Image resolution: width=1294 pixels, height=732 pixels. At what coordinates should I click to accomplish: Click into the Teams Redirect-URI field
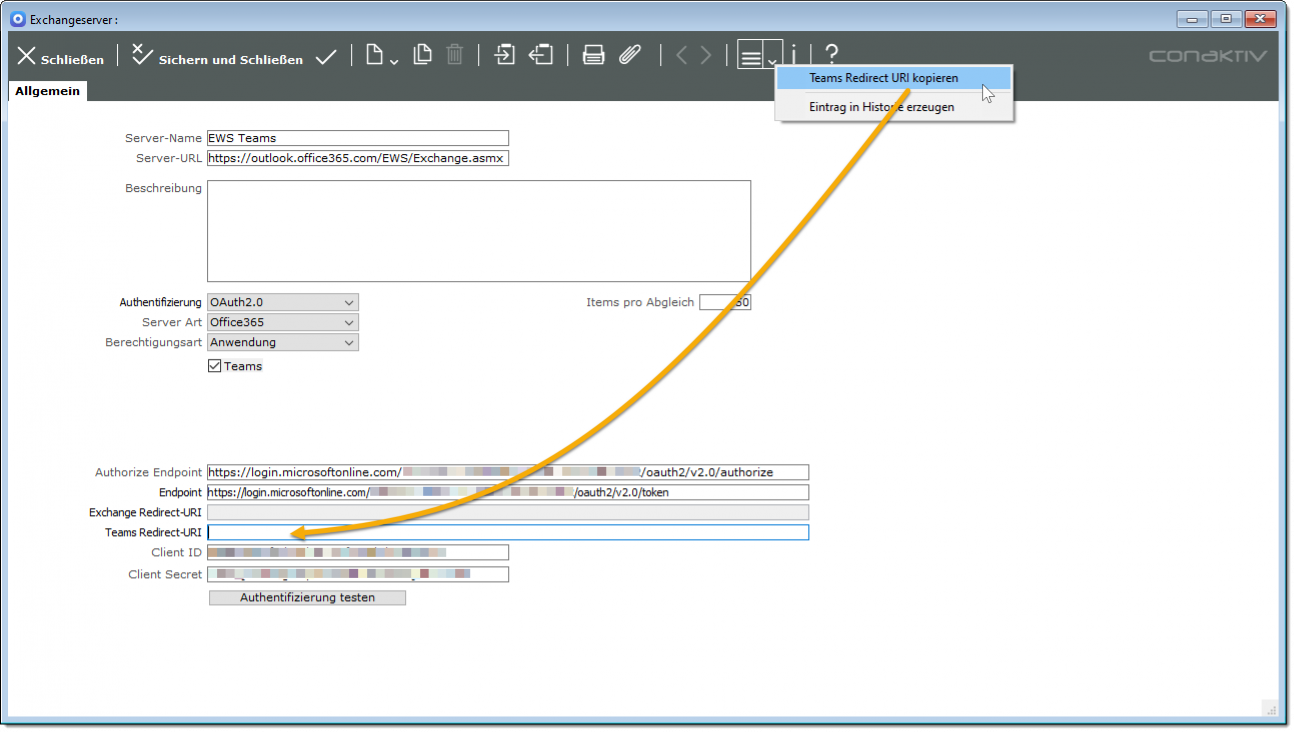pyautogui.click(x=507, y=532)
